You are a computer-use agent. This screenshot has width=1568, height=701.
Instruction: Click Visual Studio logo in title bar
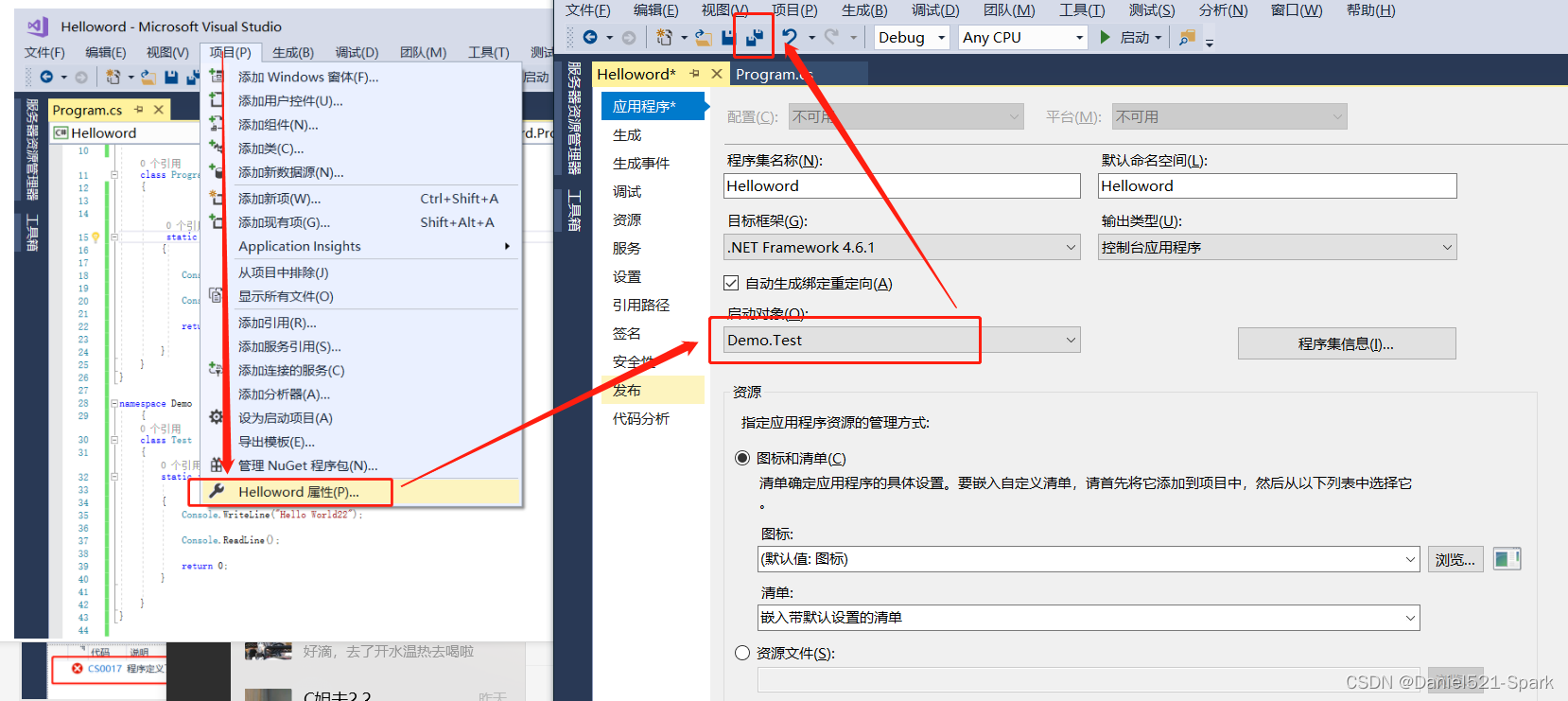[38, 26]
